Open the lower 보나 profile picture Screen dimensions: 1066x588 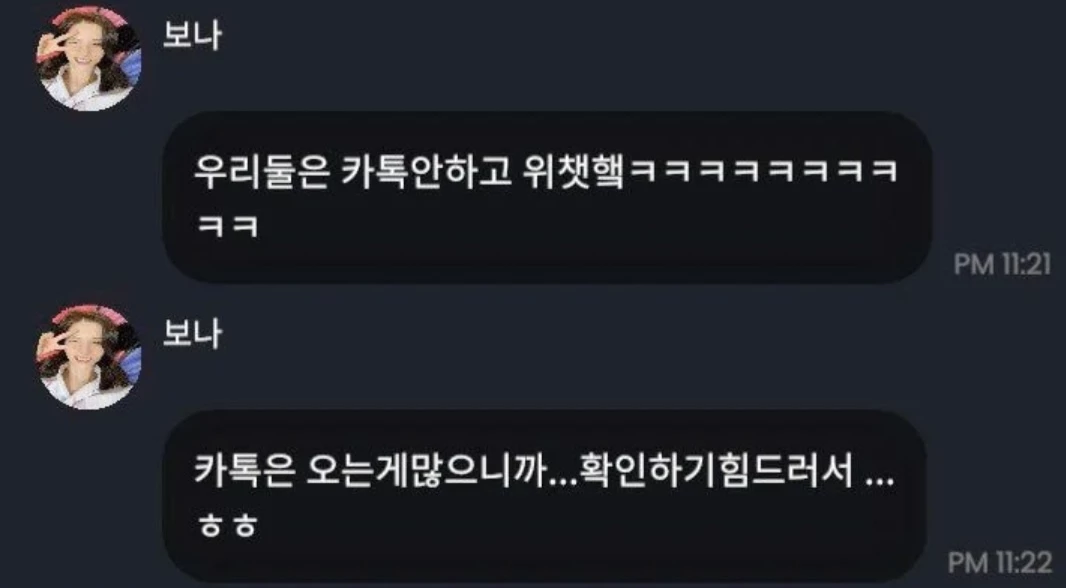[88, 356]
